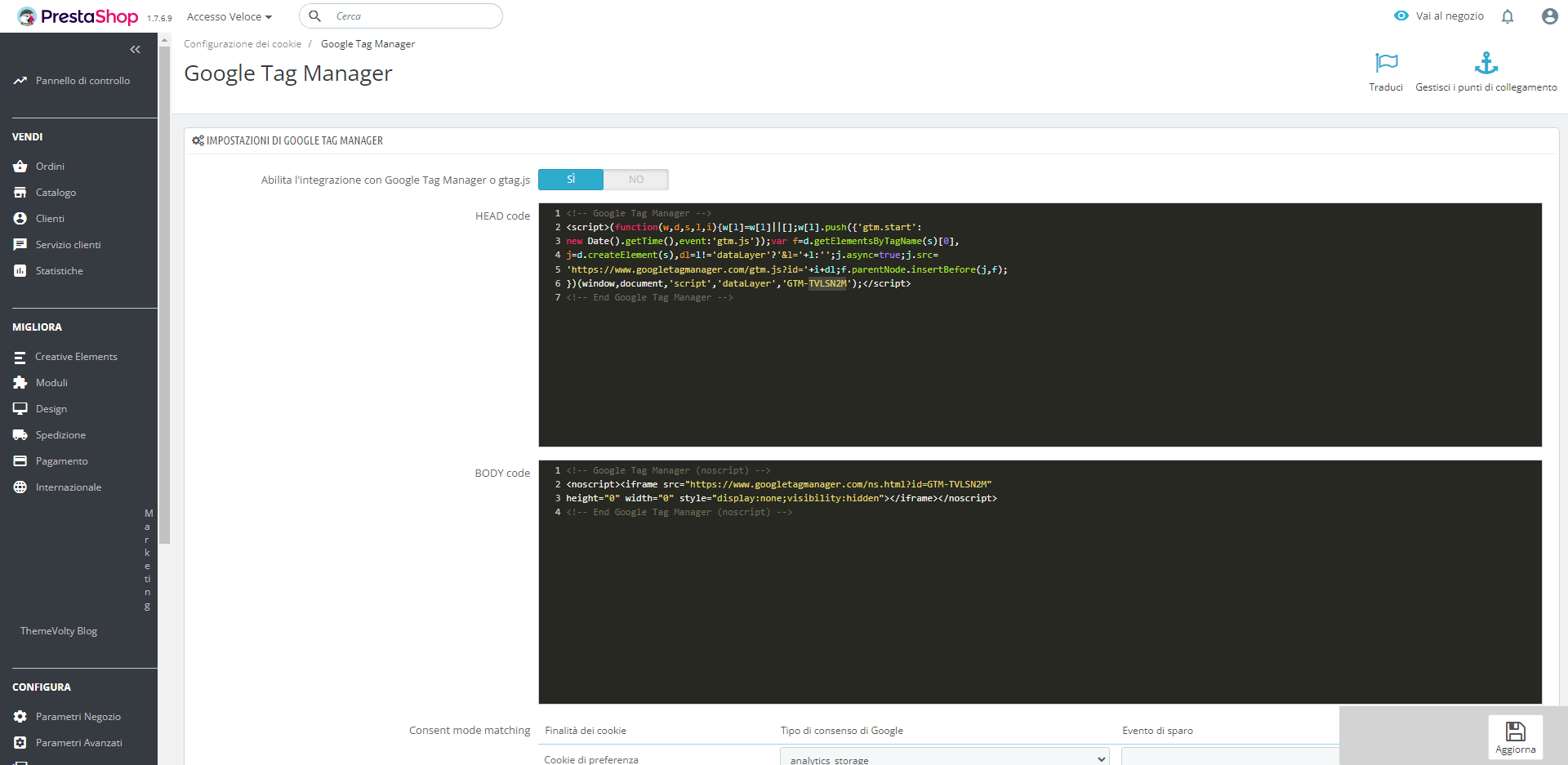
Task: Open Moduli in the sidebar menu
Action: [51, 383]
